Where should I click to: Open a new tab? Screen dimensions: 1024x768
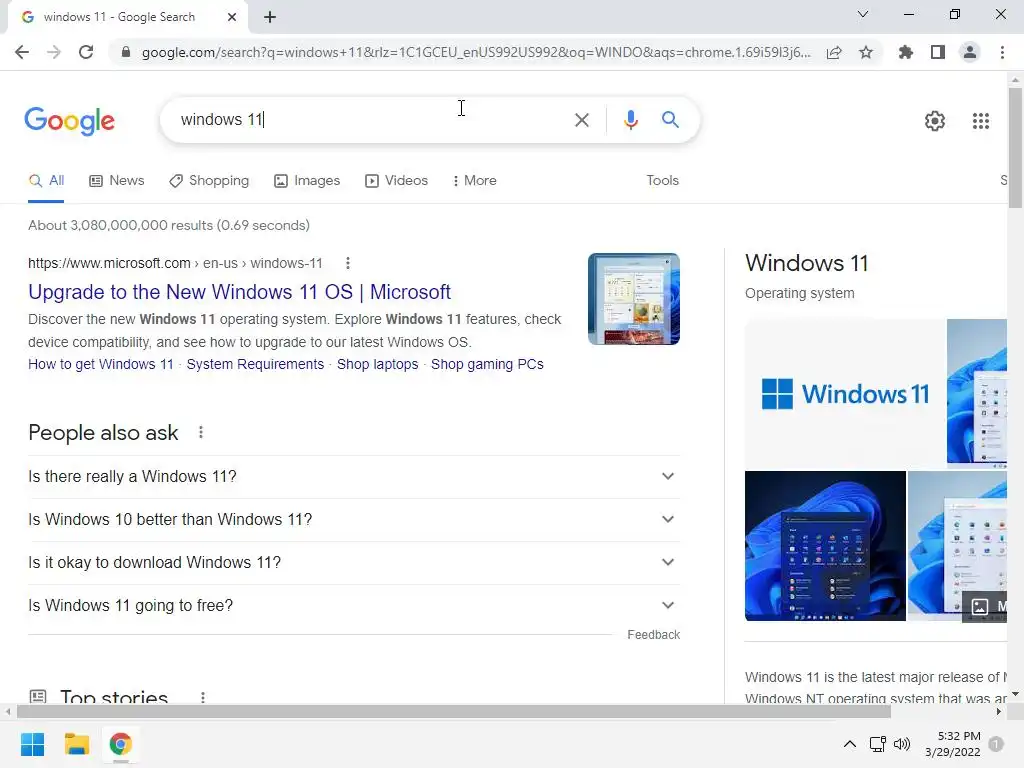(x=270, y=17)
